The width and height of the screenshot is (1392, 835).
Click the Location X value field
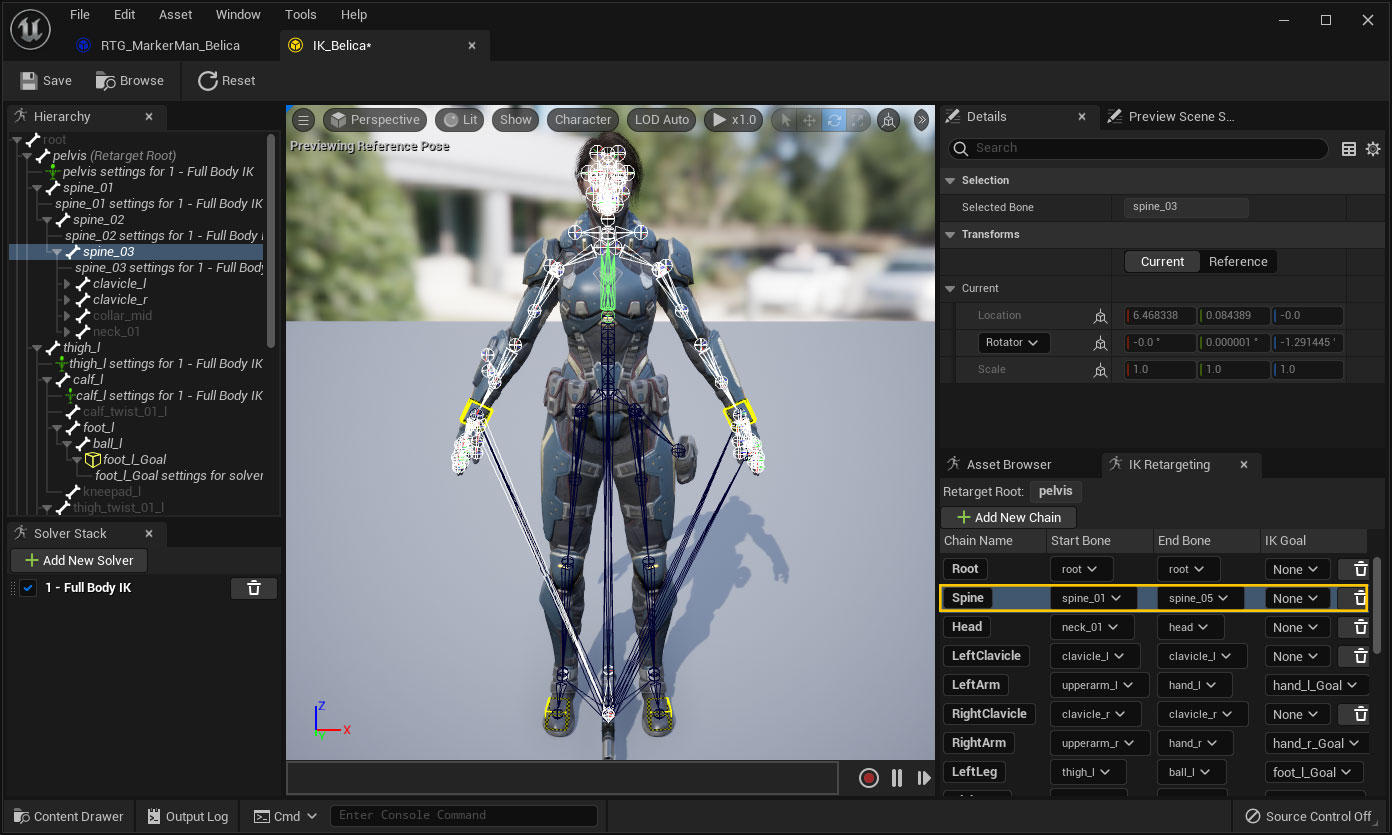(x=1160, y=315)
